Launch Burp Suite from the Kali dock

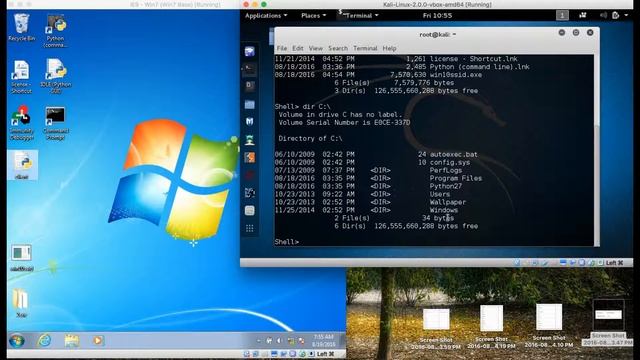(250, 158)
